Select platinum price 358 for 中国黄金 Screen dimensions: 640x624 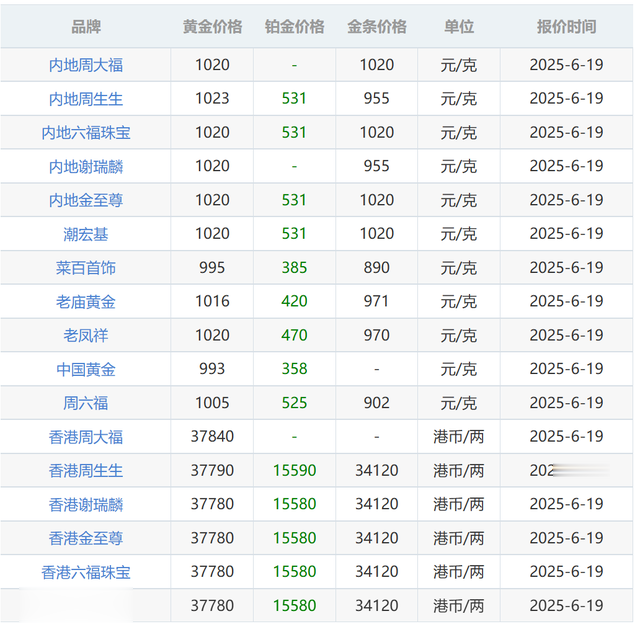(x=294, y=369)
